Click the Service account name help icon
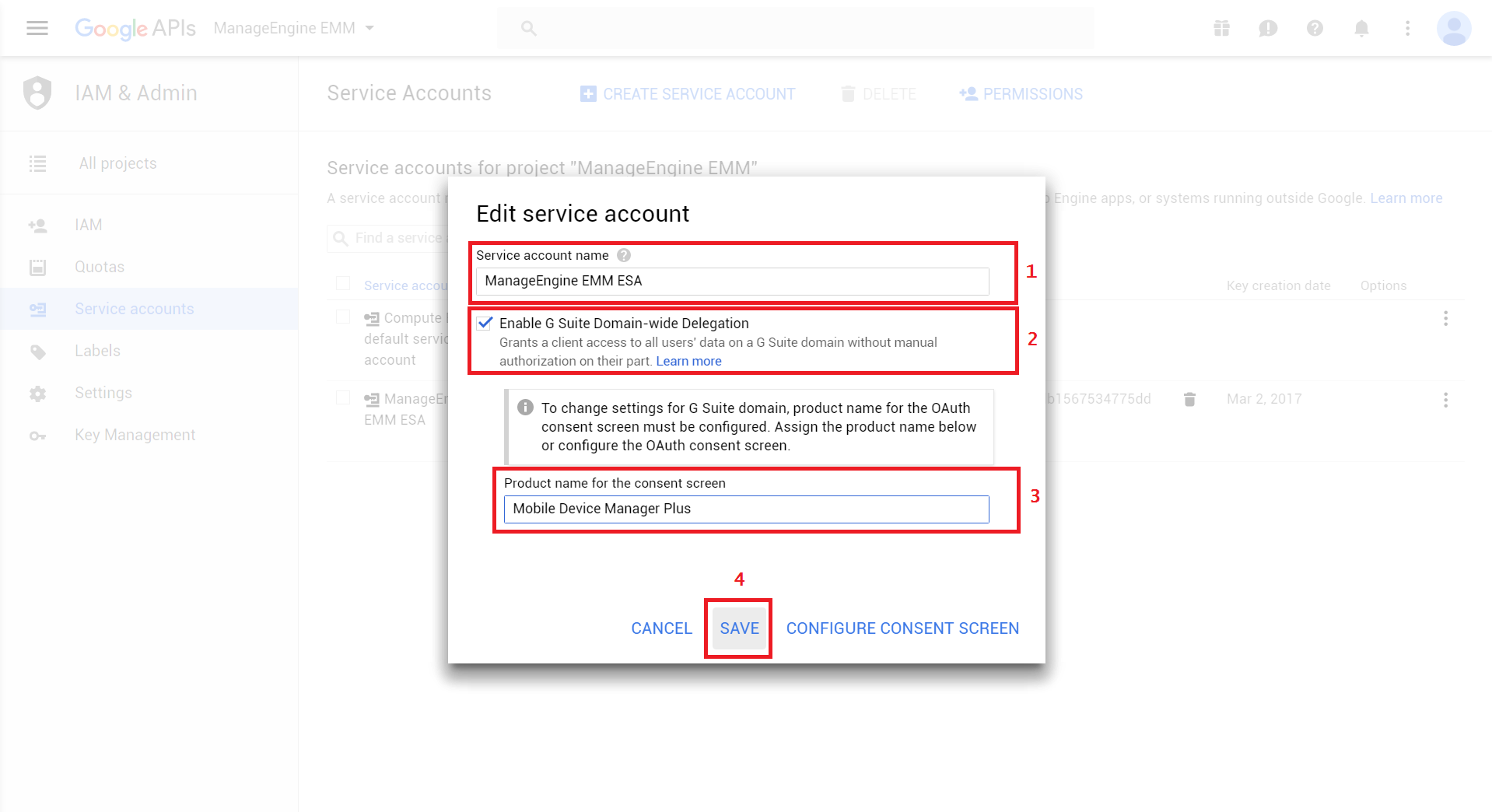This screenshot has width=1492, height=812. [x=624, y=255]
